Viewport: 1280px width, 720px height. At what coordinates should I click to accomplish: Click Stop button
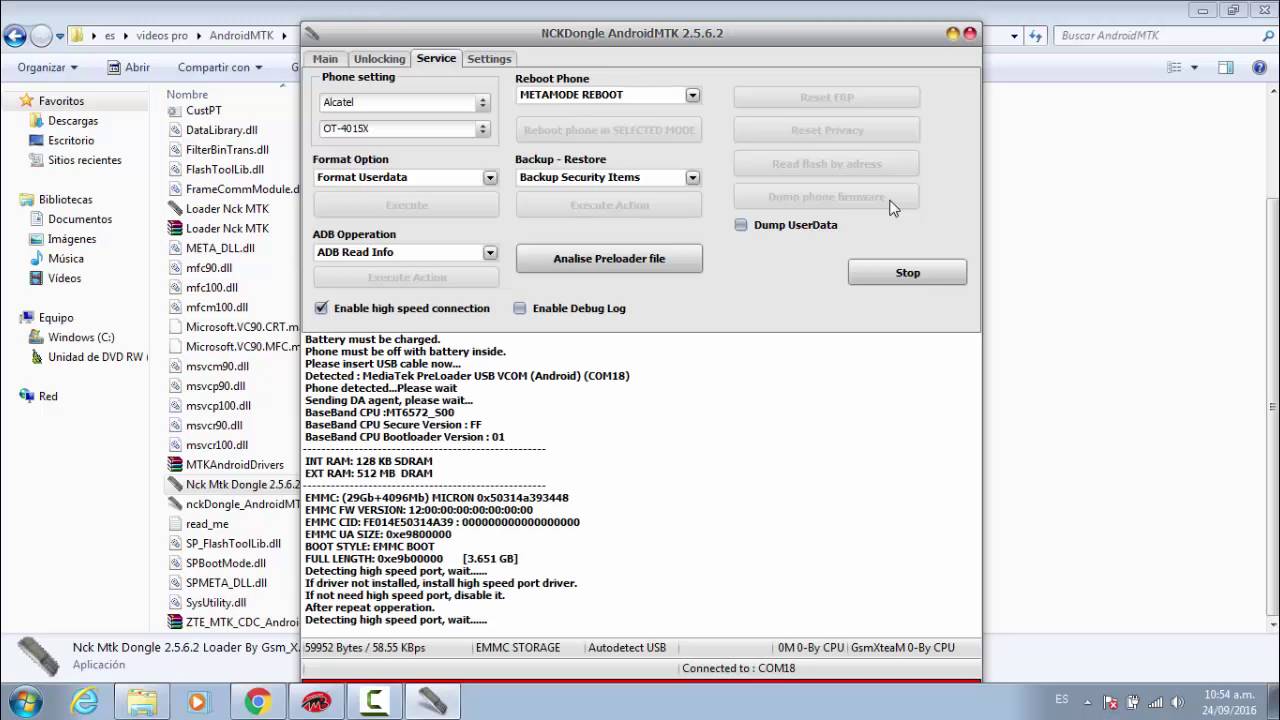click(x=907, y=272)
